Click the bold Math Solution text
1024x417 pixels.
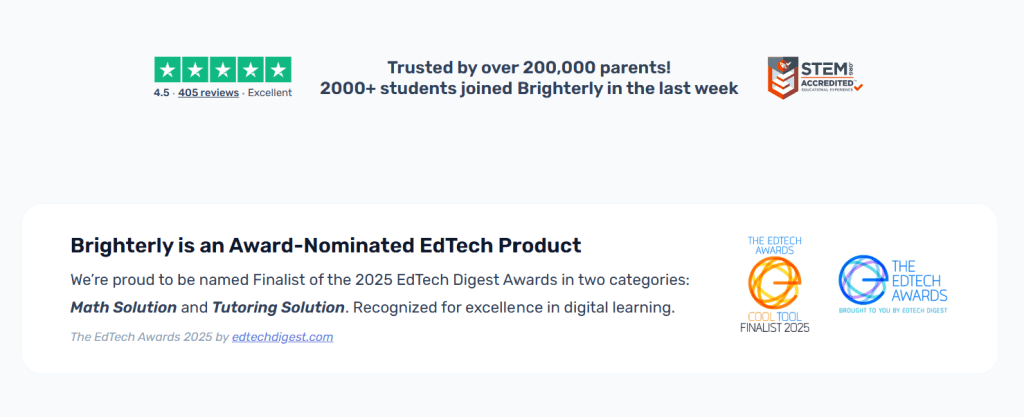click(x=123, y=306)
